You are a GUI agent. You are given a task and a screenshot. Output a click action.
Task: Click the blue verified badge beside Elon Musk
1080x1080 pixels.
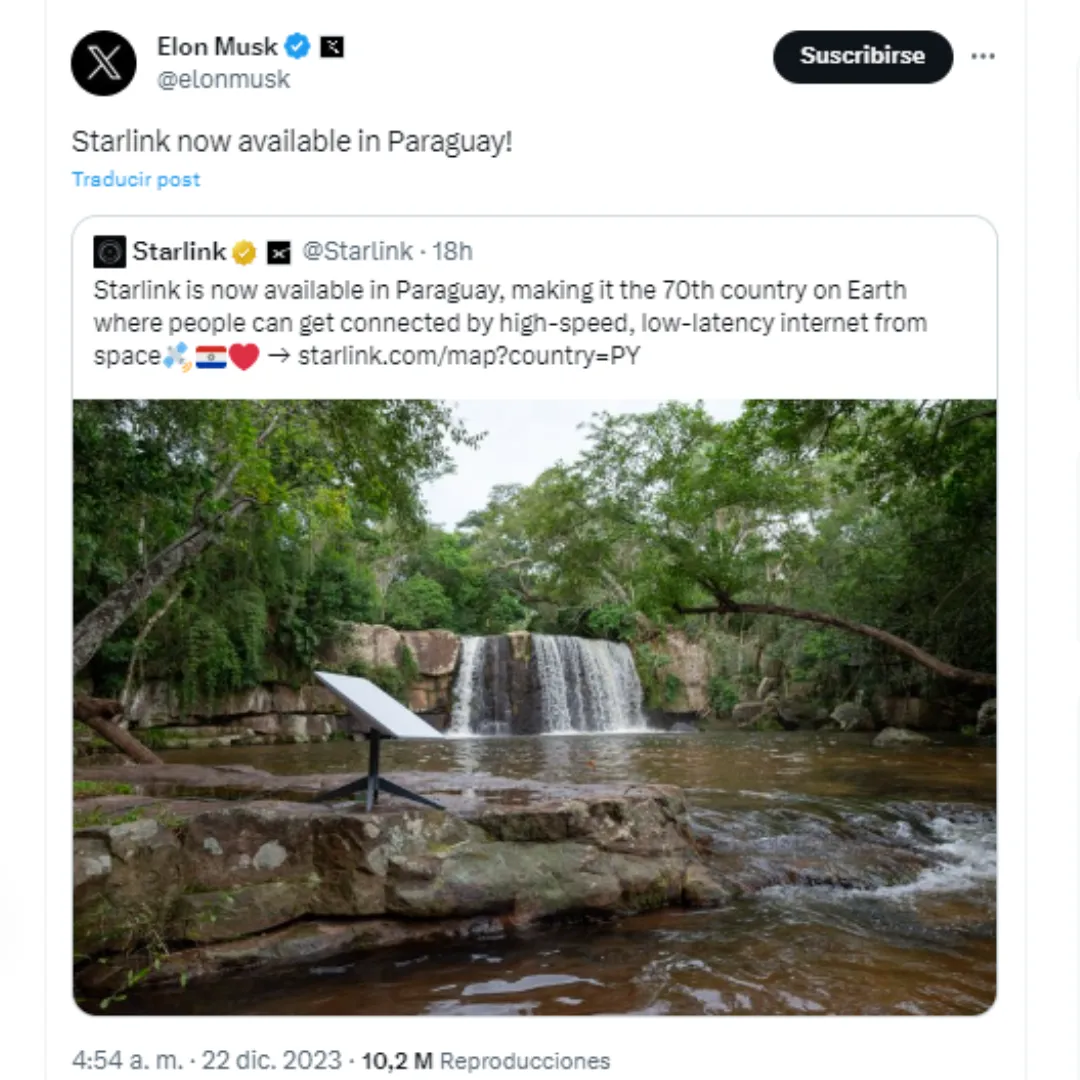(x=297, y=46)
